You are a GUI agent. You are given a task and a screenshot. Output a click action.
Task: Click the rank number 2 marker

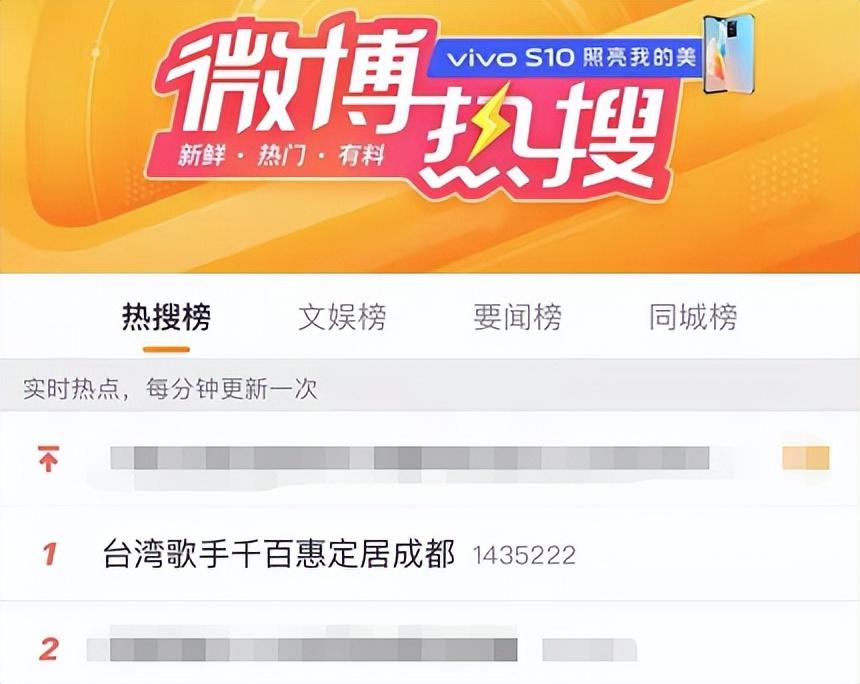click(x=49, y=649)
